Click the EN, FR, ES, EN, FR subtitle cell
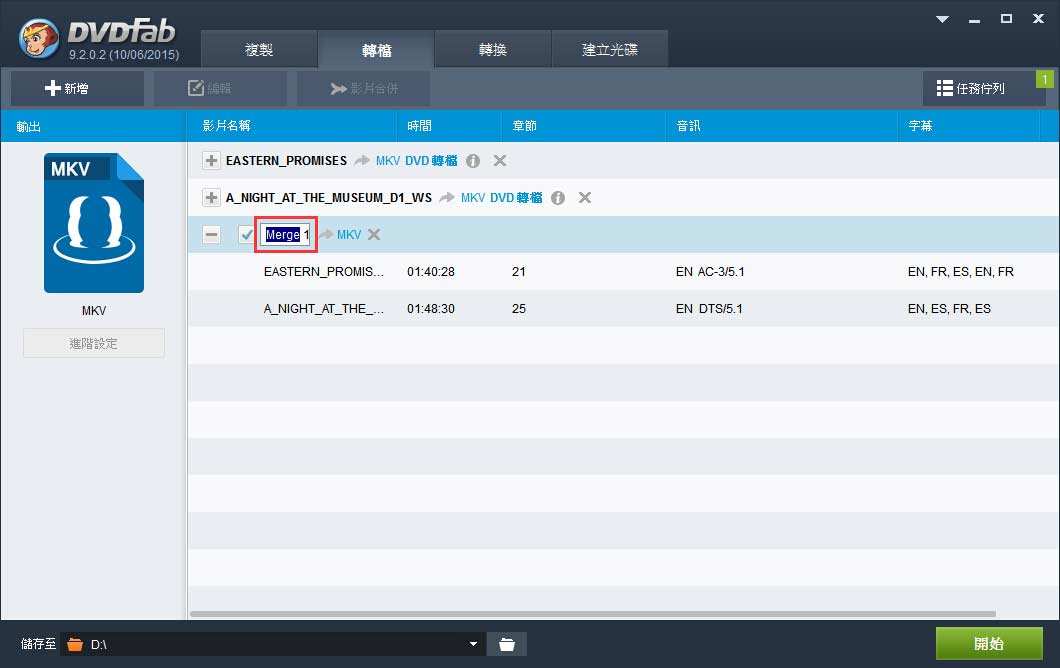The image size is (1060, 668). (961, 272)
